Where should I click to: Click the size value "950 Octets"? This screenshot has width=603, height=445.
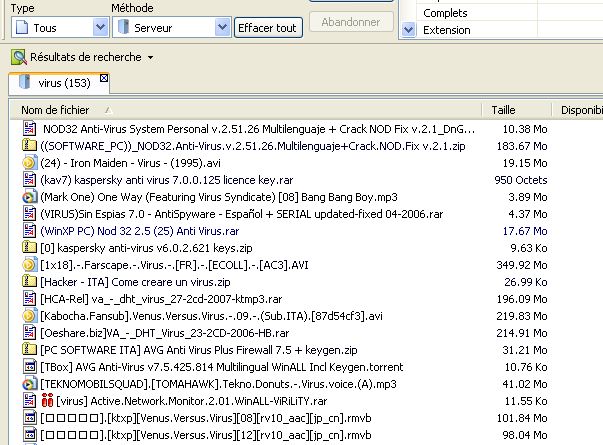[521, 180]
